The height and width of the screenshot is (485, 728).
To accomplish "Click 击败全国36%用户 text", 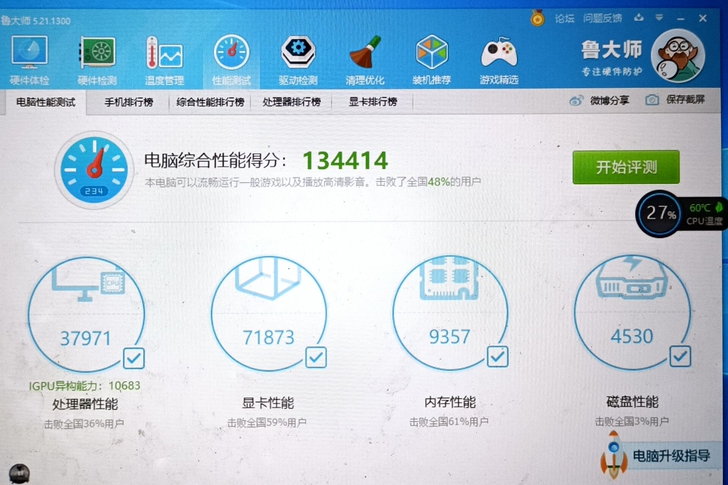I will coord(84,424).
